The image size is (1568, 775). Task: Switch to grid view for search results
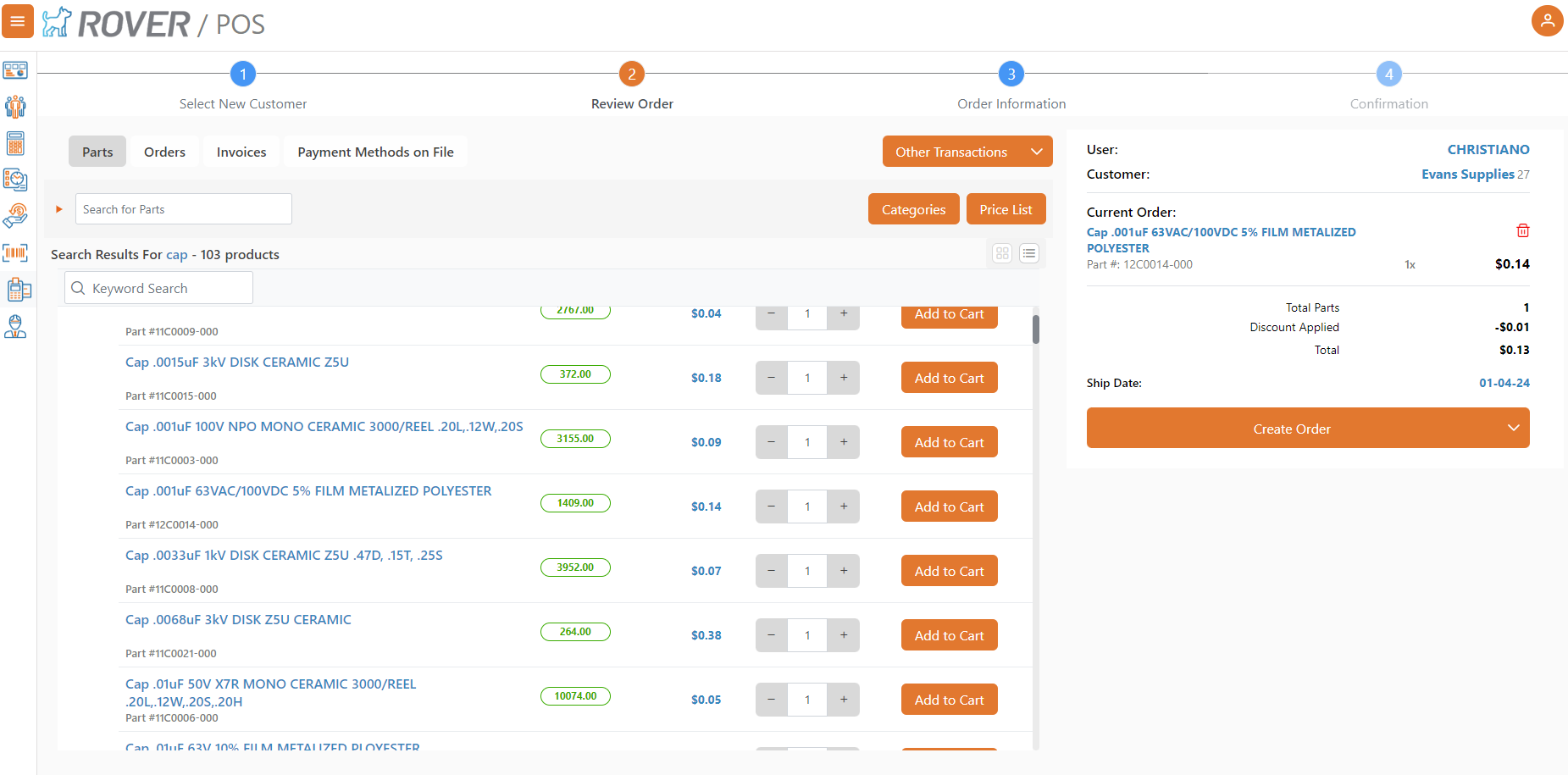(x=1001, y=252)
